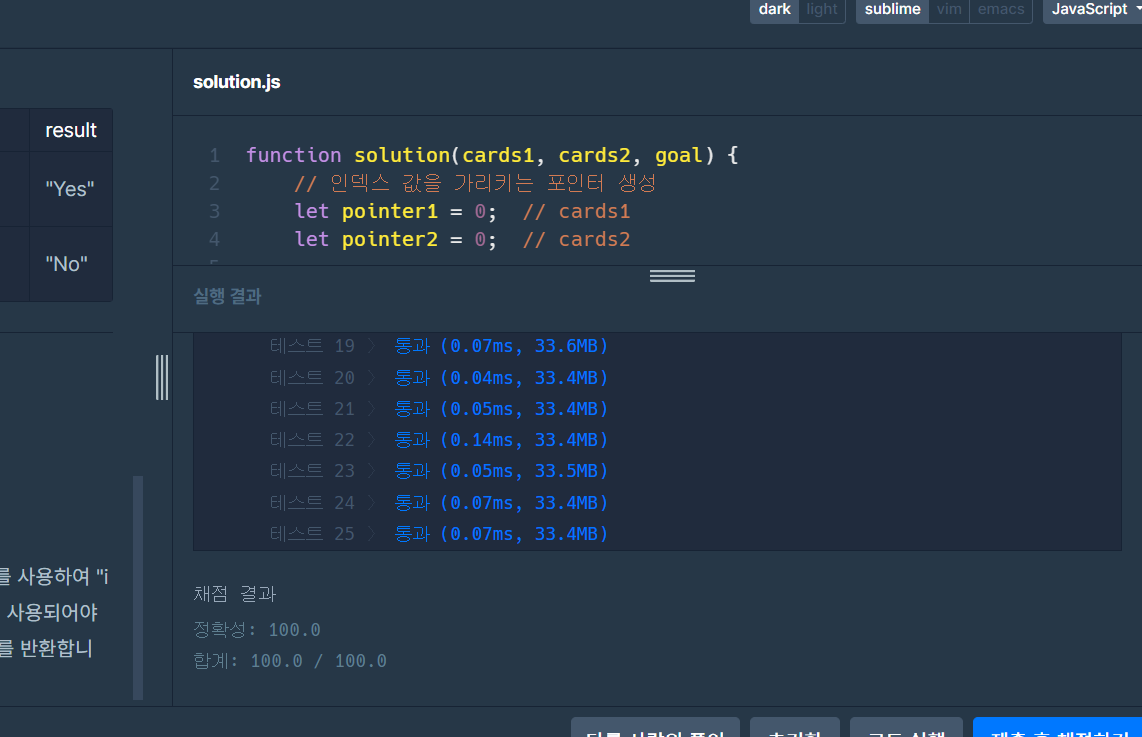
Task: Click the 합계: 100.0 / 100.0 total line
Action: [290, 661]
